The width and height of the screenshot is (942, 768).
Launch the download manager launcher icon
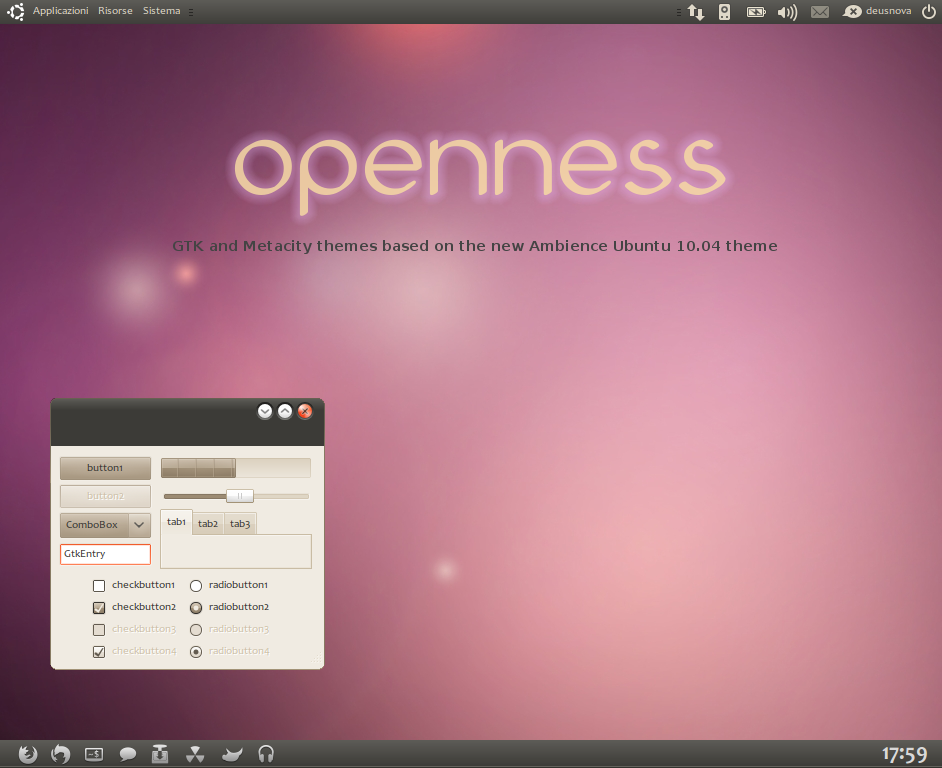click(160, 754)
